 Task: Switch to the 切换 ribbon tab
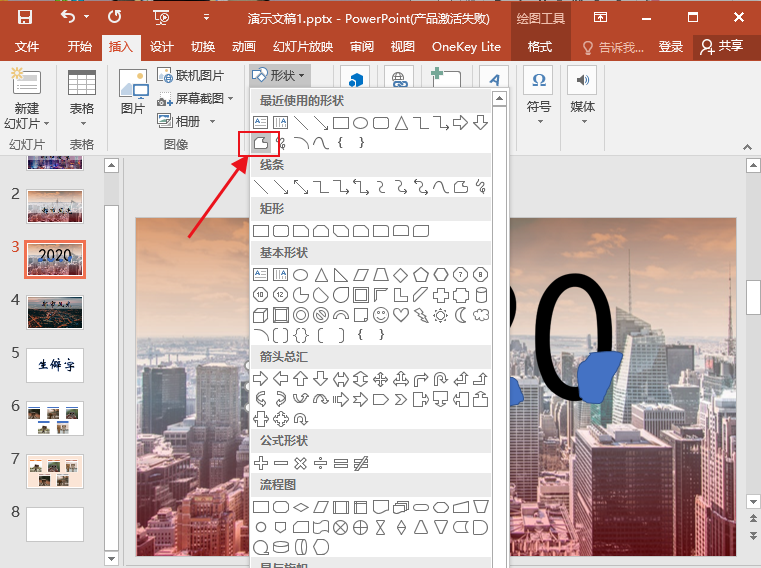pos(203,47)
